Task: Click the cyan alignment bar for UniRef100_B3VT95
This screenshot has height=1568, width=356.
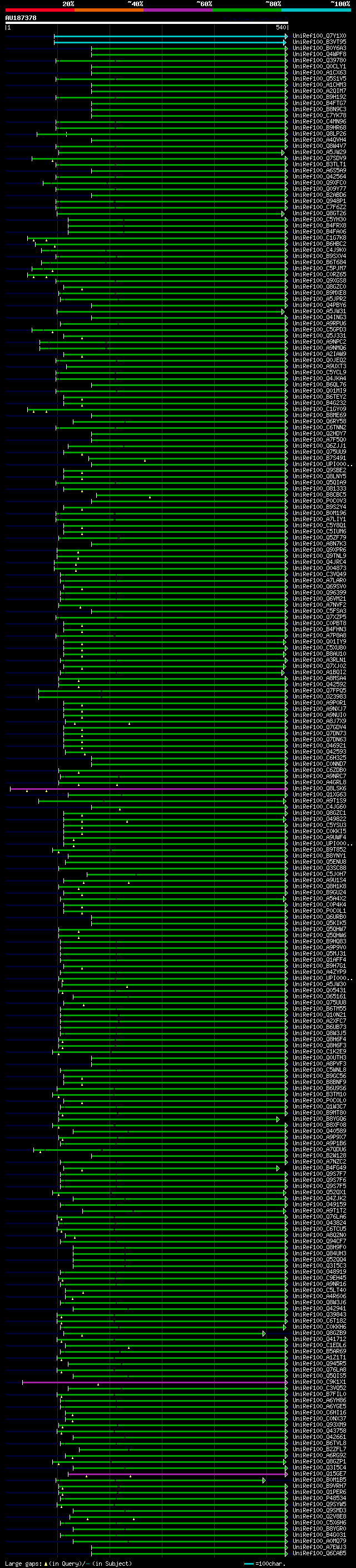Action: point(170,42)
